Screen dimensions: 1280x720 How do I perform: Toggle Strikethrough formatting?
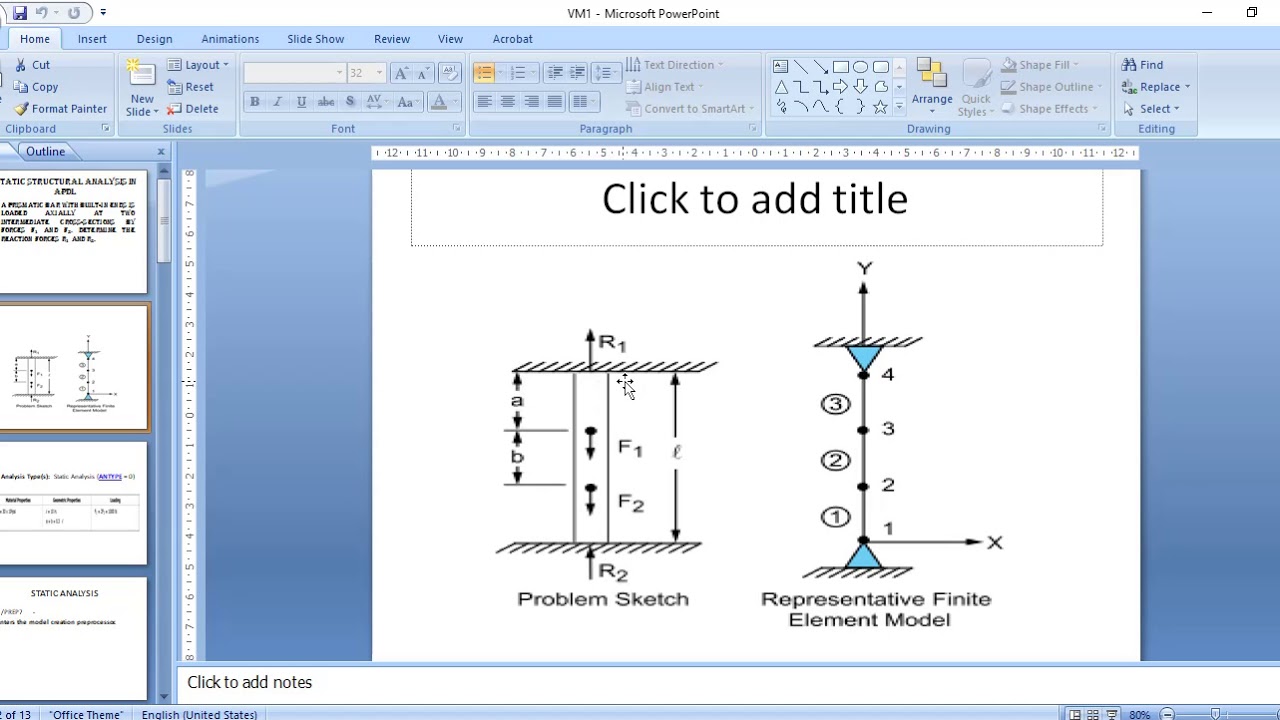[326, 102]
